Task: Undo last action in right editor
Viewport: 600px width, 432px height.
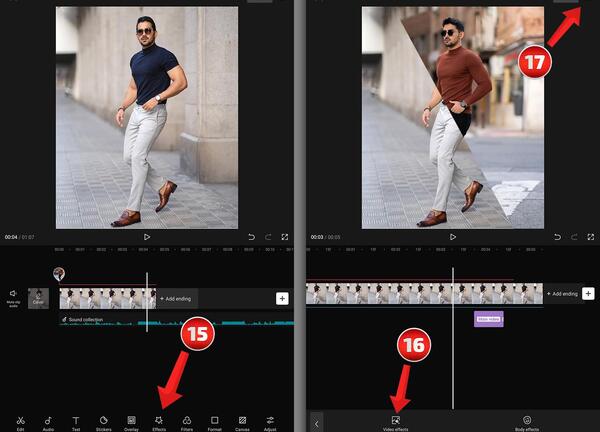Action: click(558, 237)
